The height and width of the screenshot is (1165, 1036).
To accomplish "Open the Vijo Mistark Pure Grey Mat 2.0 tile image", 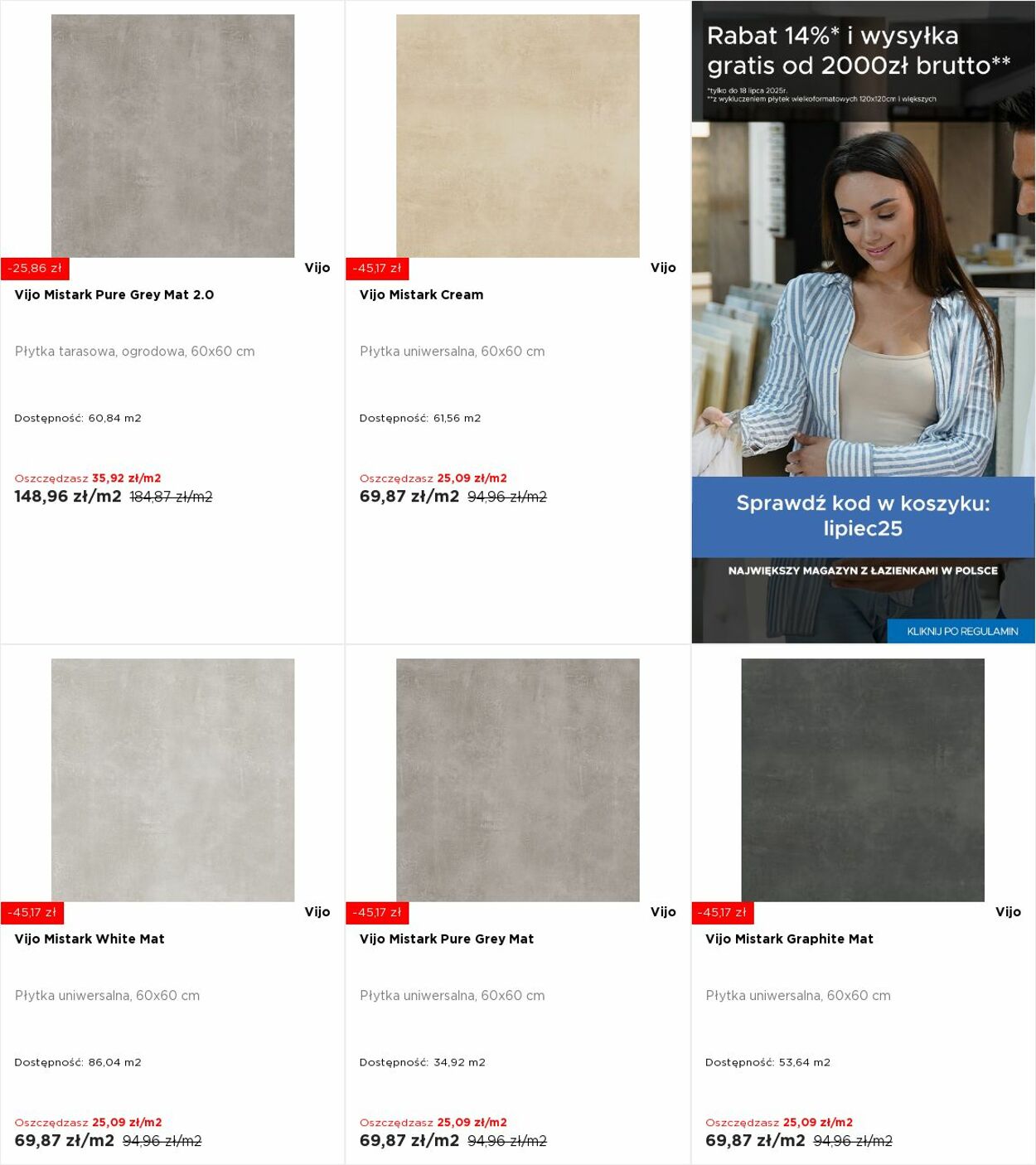I will pos(172,136).
